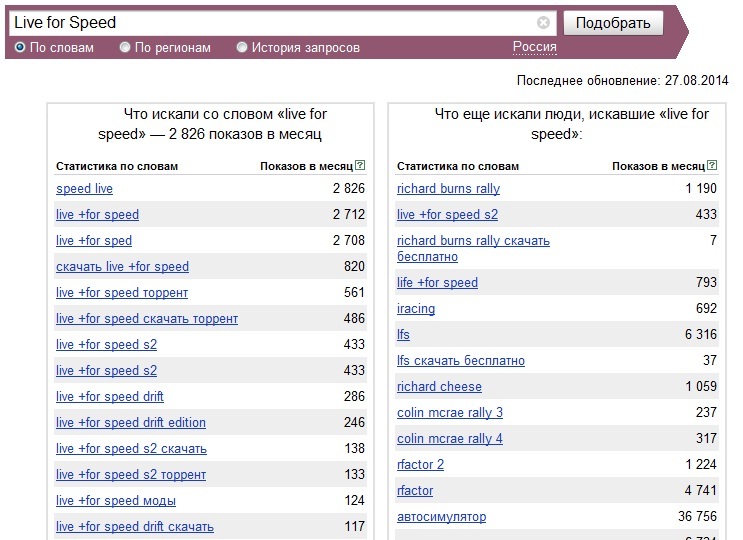Viewport: 743px width, 540px height.
Task: Open 'live +for speed s2 скачать' link
Action: pos(131,449)
